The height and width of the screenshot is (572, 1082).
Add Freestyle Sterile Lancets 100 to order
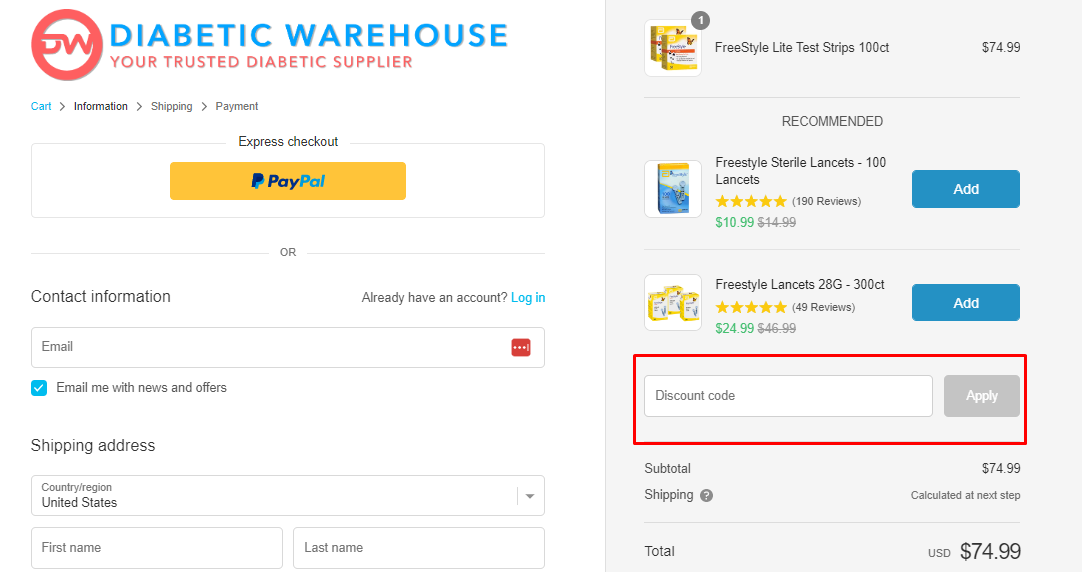tap(965, 189)
